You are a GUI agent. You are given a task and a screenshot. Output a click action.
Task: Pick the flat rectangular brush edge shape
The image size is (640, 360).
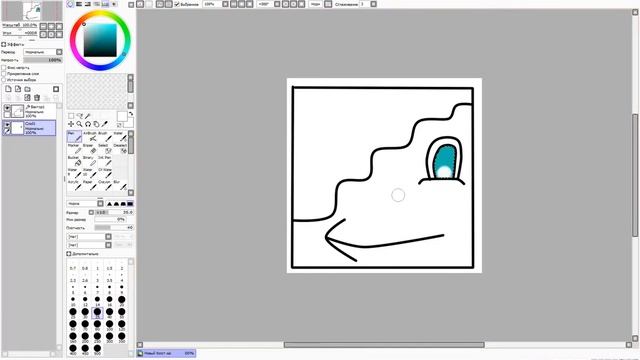click(x=130, y=203)
